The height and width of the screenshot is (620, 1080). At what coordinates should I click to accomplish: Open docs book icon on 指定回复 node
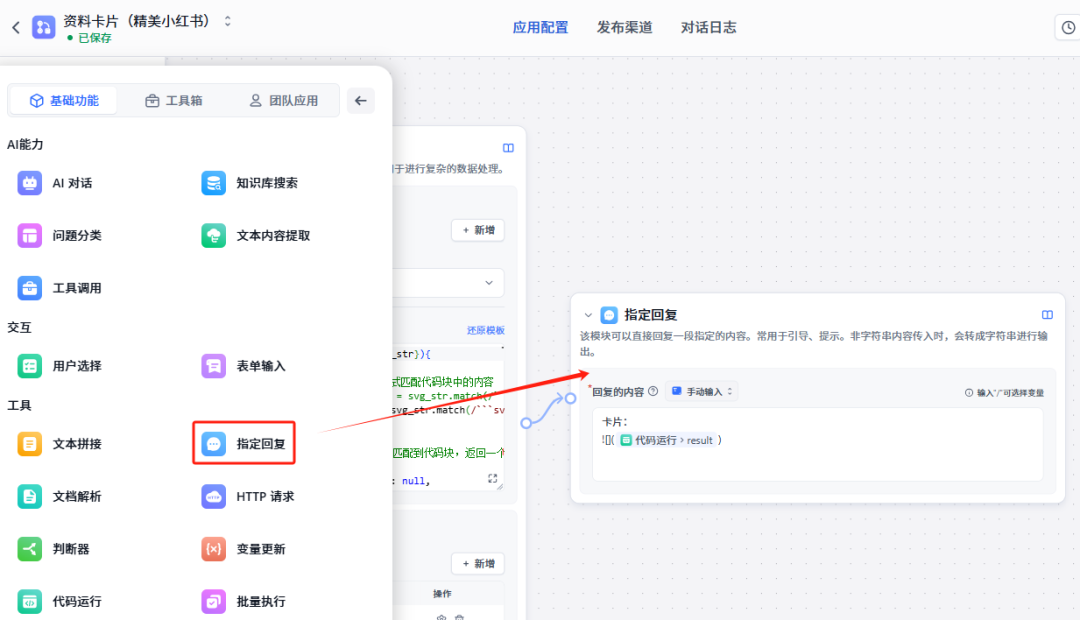[1047, 315]
